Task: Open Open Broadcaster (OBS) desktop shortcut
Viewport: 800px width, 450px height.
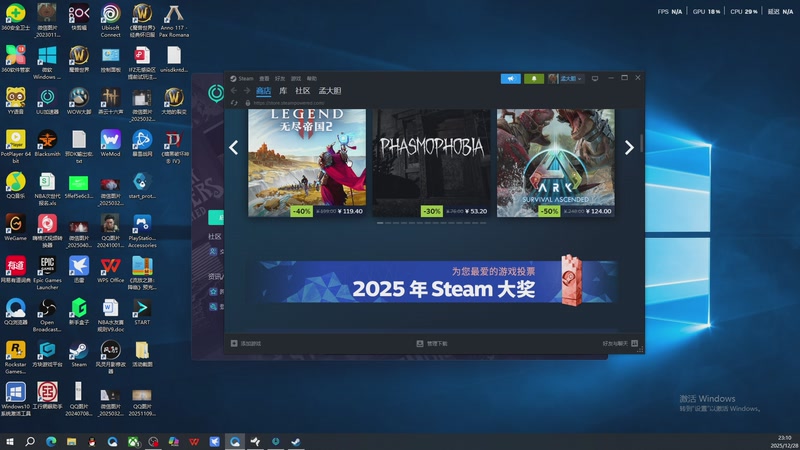Action: coord(47,315)
